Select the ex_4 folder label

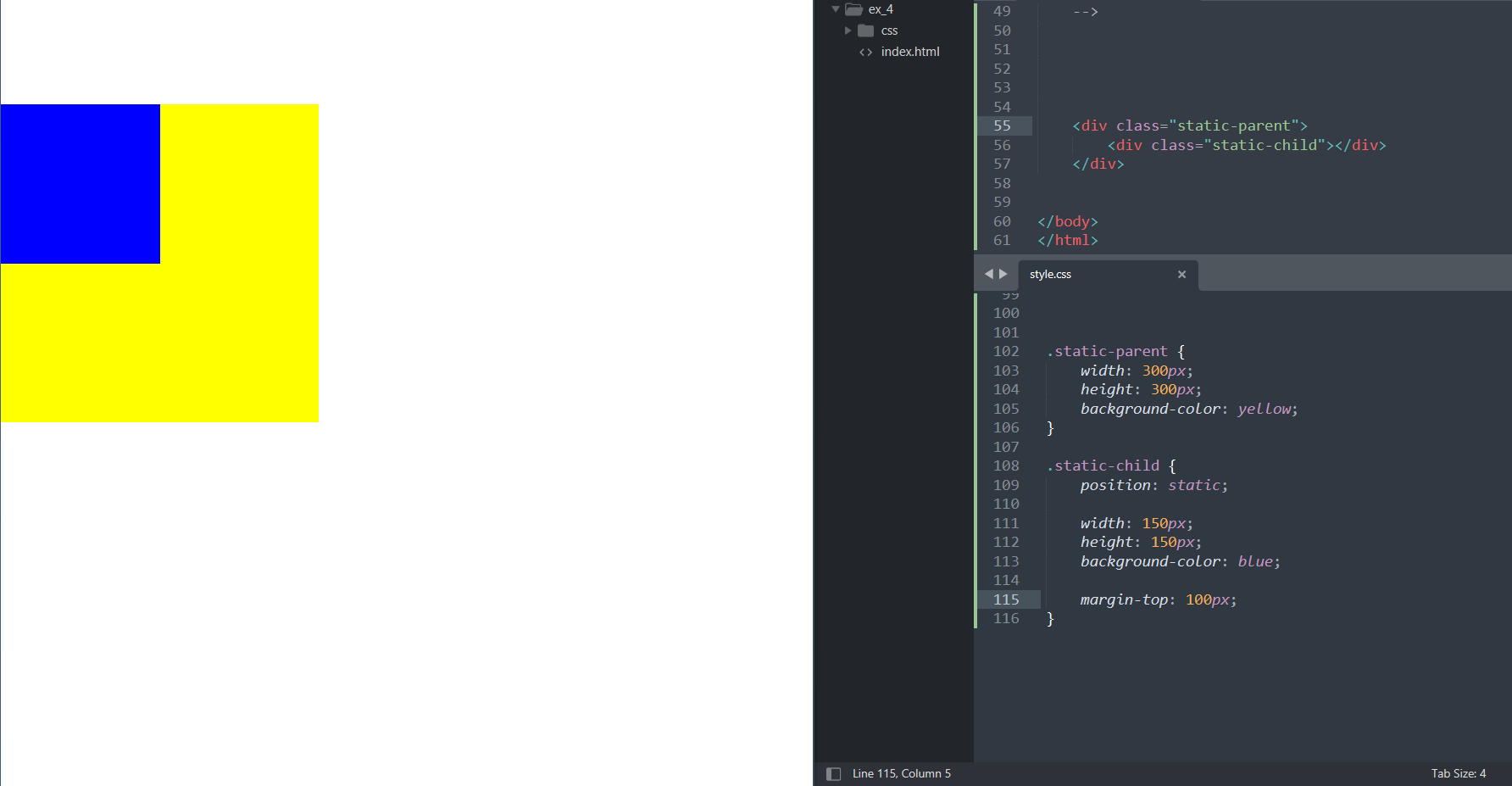pos(881,9)
